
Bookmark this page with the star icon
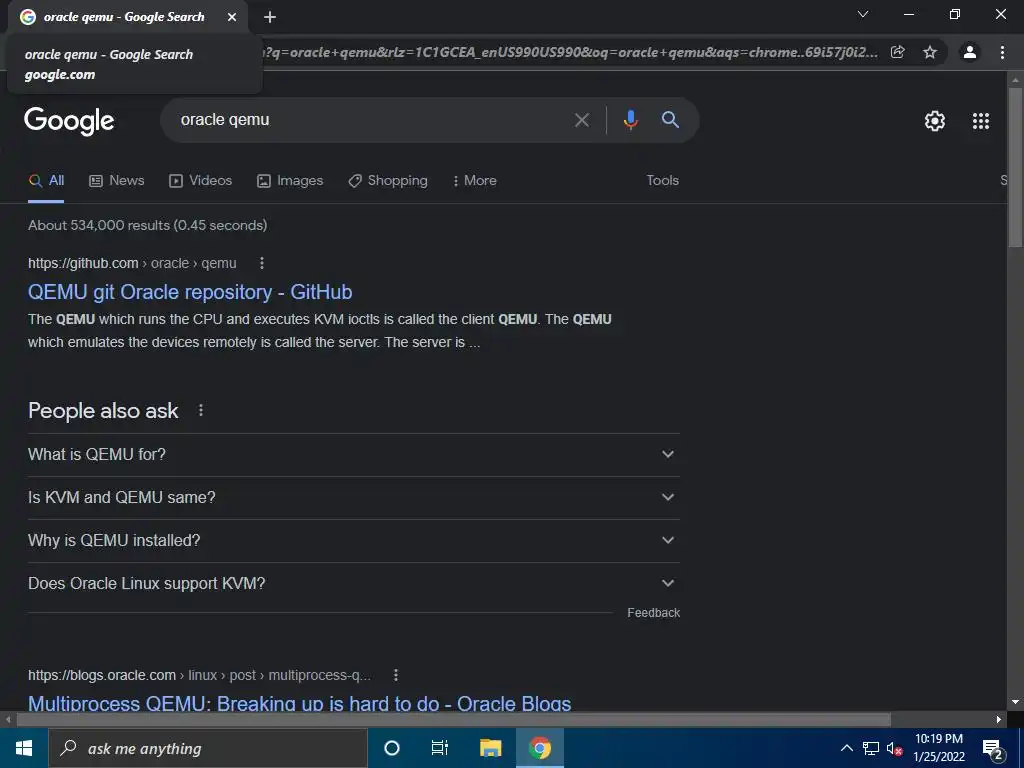(x=930, y=52)
